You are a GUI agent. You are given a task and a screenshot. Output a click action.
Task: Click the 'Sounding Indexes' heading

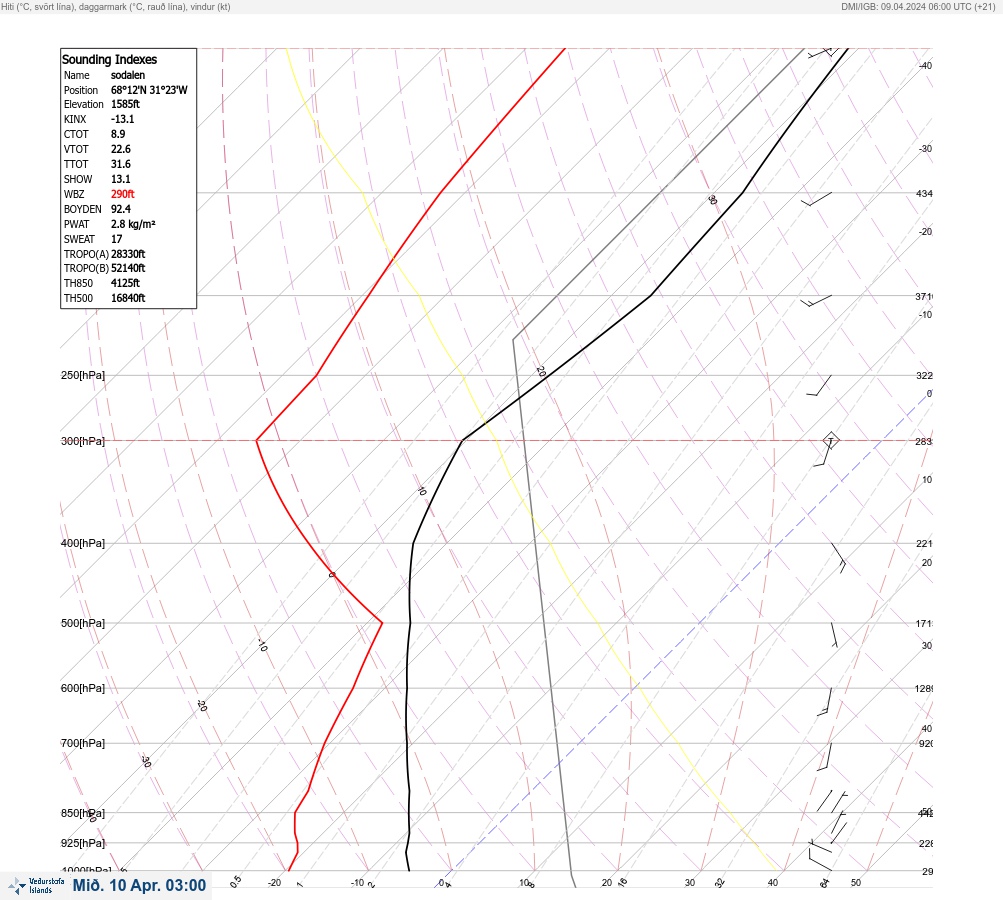(x=109, y=59)
